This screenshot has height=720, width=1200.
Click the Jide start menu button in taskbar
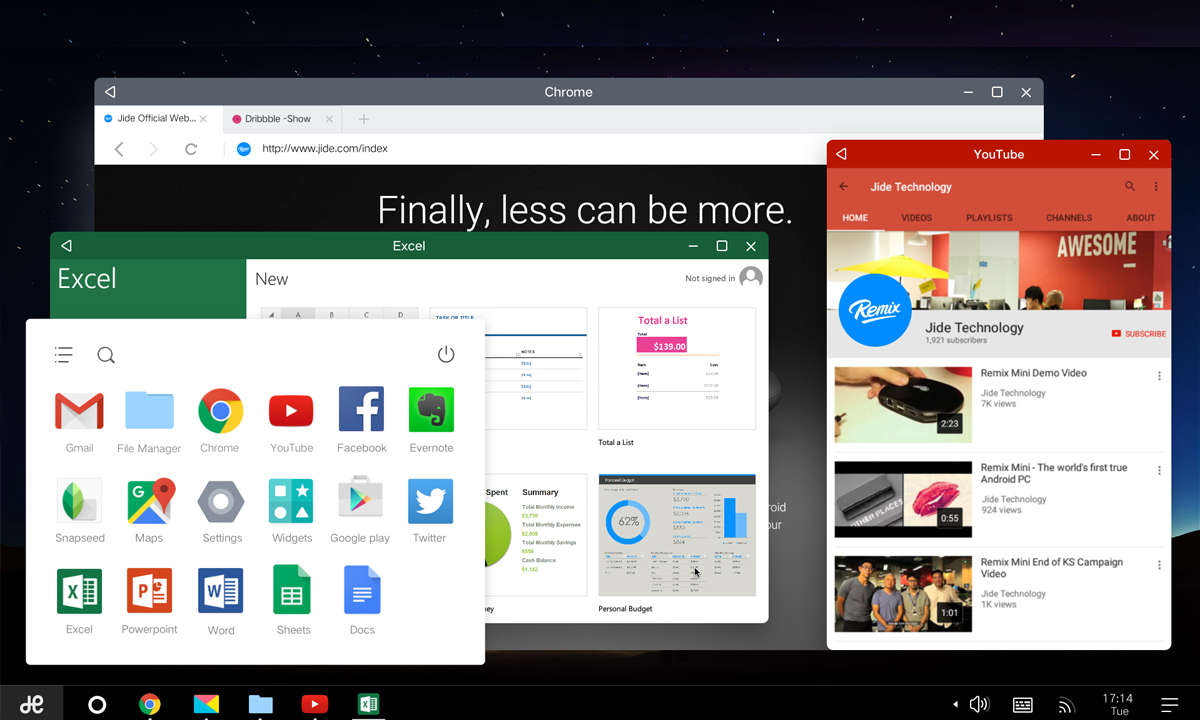point(31,704)
